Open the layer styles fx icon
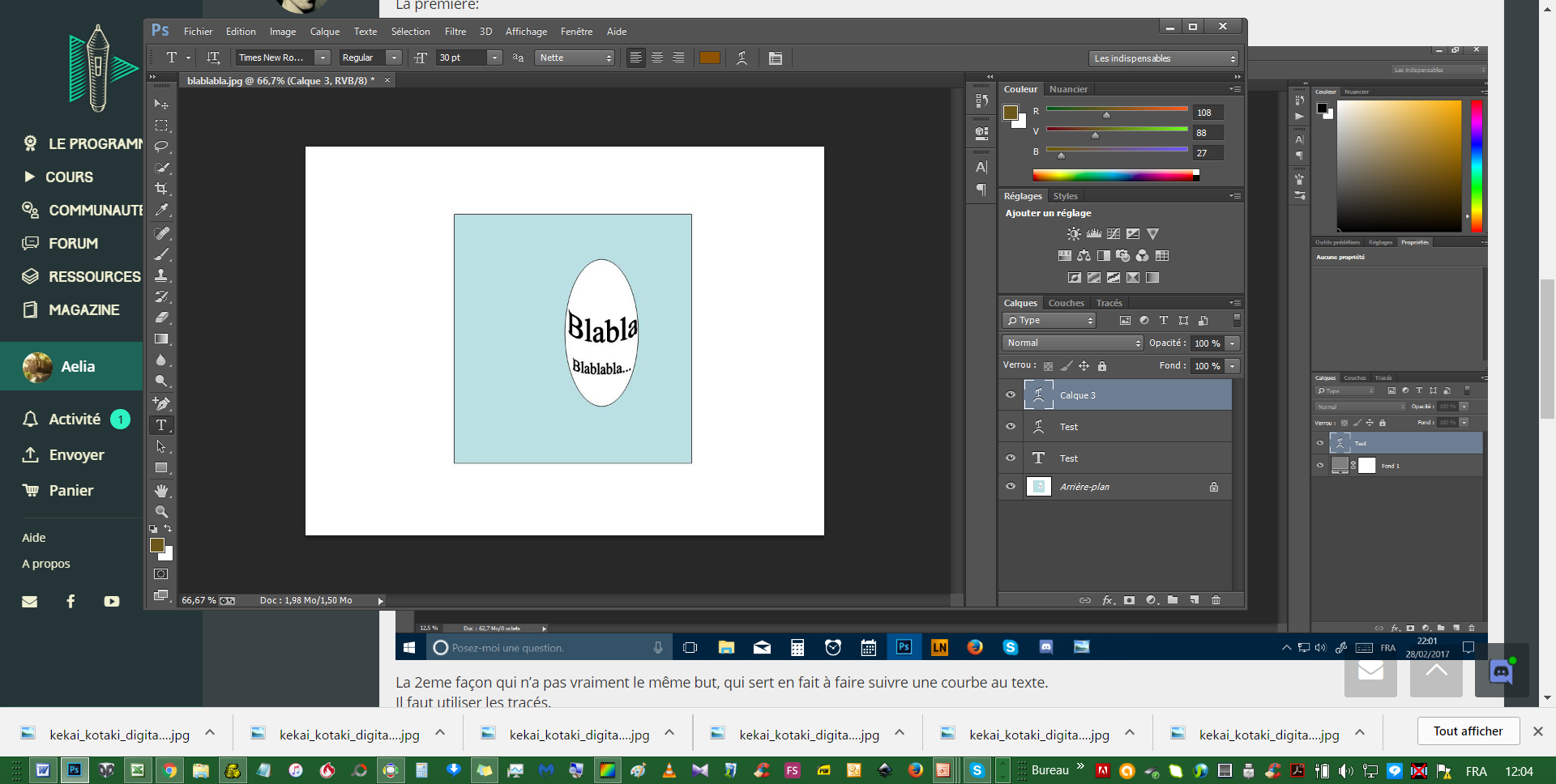 pyautogui.click(x=1108, y=600)
